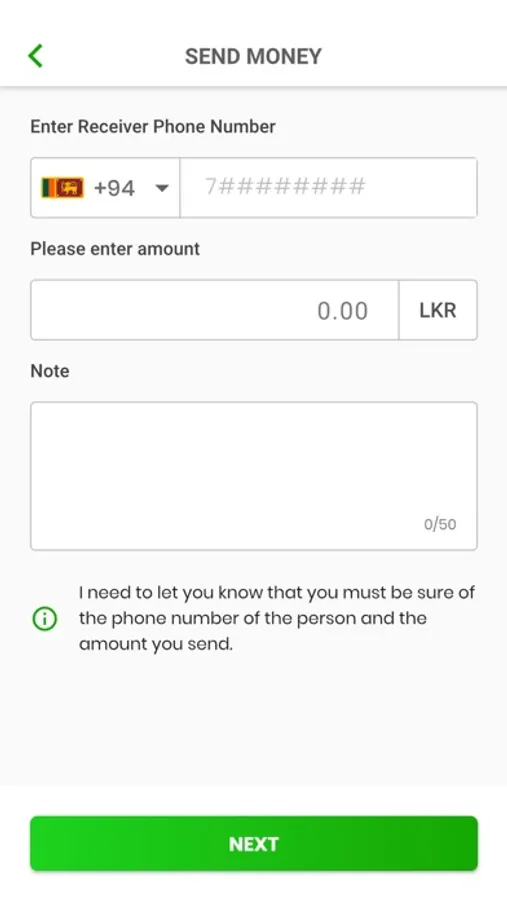Click the +94 dialing code text

click(x=114, y=188)
